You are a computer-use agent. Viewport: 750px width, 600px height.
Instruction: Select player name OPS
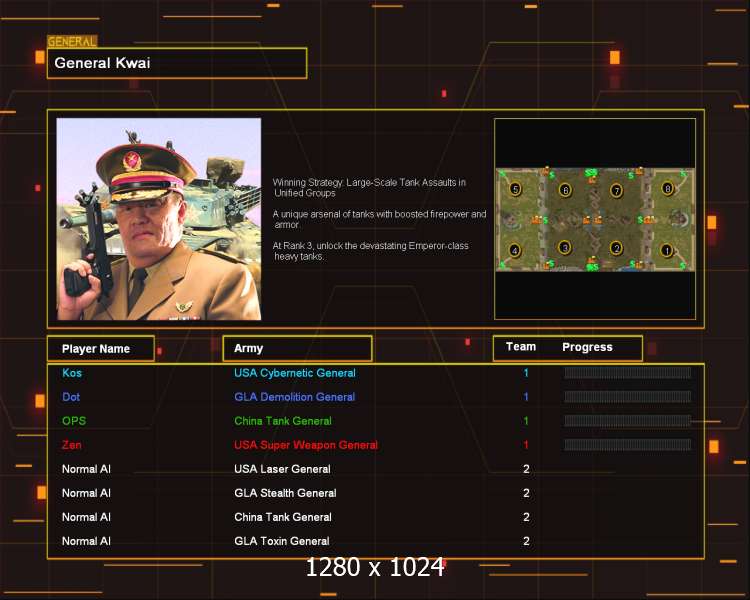[74, 421]
